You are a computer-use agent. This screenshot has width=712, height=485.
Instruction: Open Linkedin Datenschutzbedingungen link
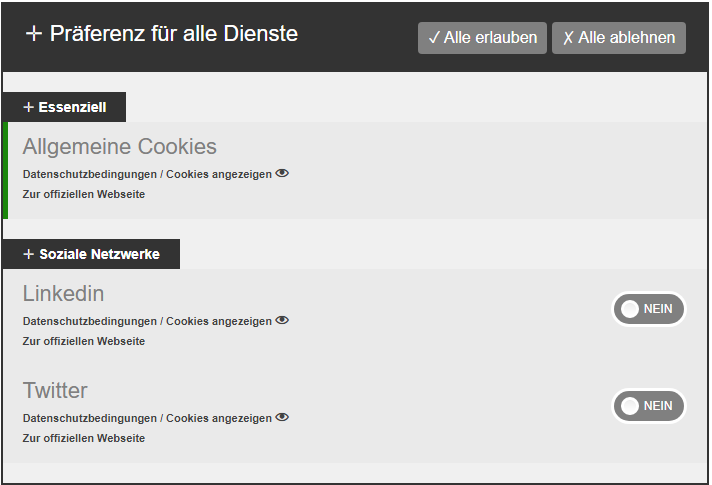(x=90, y=321)
